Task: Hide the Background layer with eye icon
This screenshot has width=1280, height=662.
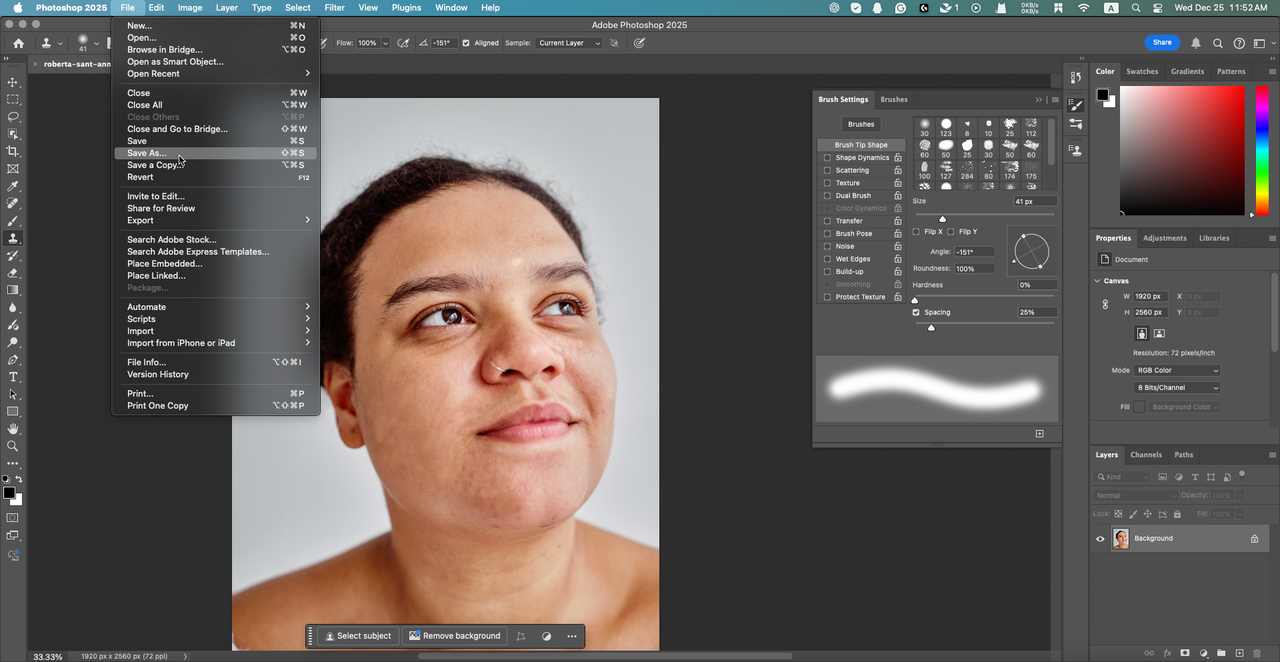Action: tap(1100, 538)
